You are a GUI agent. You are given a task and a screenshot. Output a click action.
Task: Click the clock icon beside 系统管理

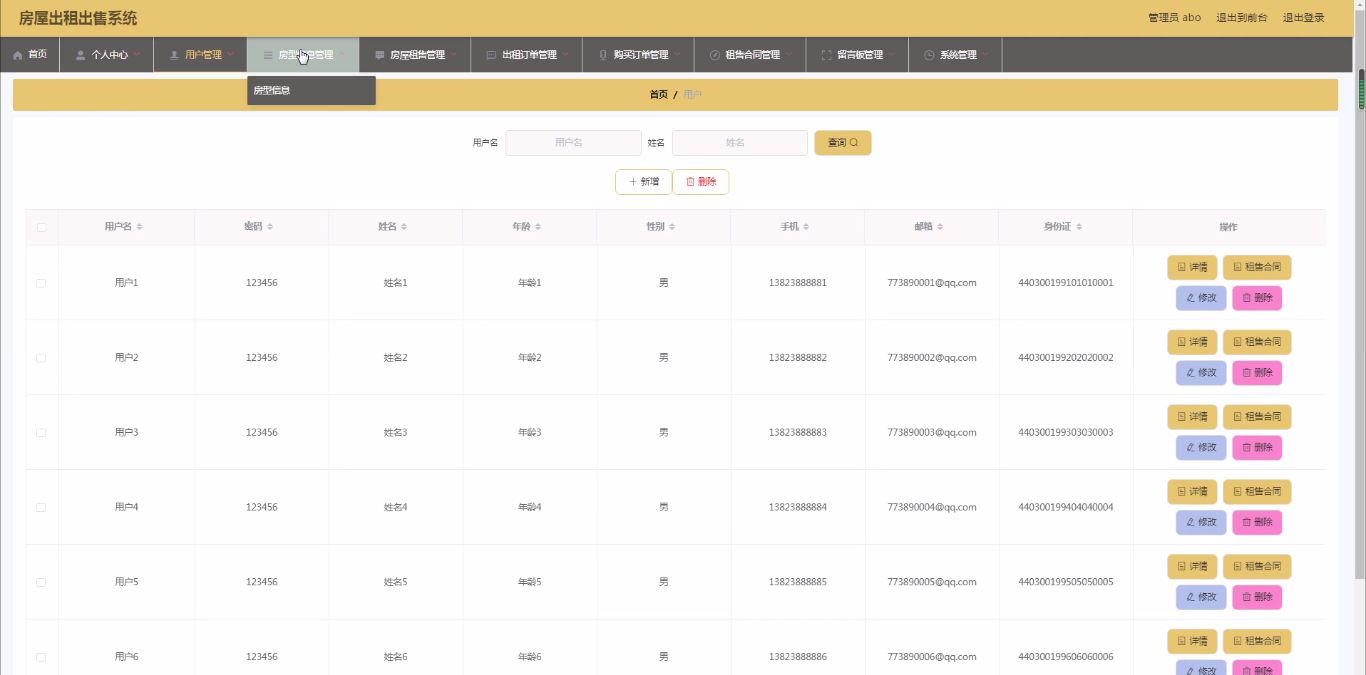click(929, 55)
